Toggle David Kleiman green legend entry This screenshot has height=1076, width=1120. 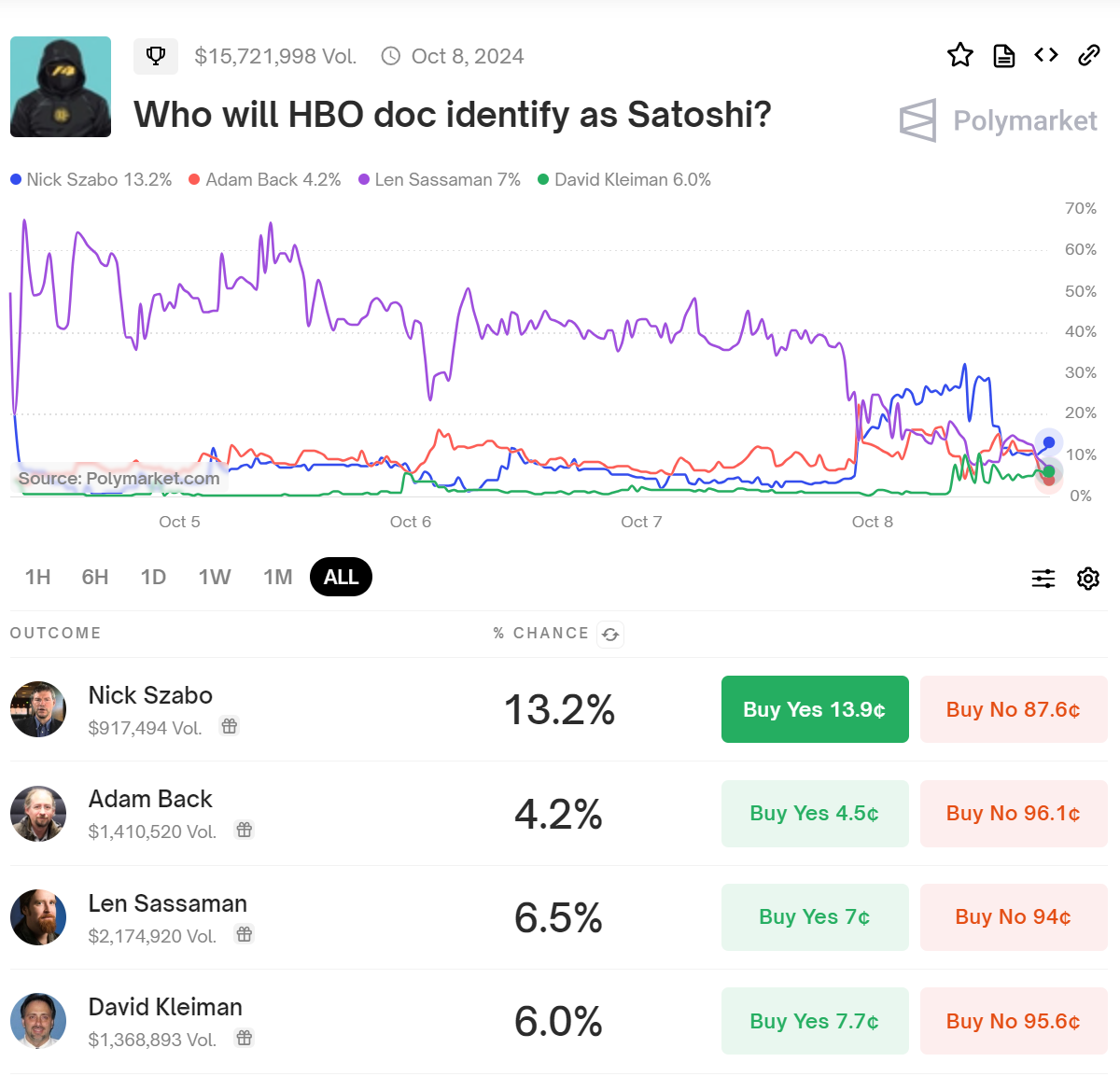[624, 179]
